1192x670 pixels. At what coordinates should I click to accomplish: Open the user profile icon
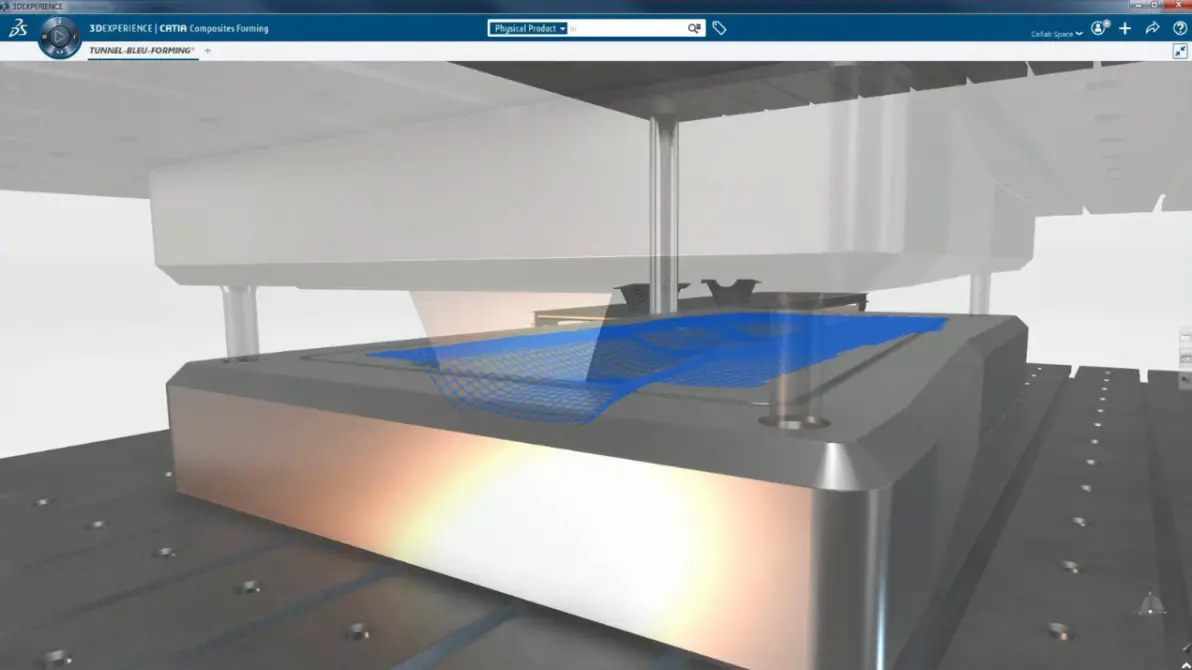tap(1099, 28)
